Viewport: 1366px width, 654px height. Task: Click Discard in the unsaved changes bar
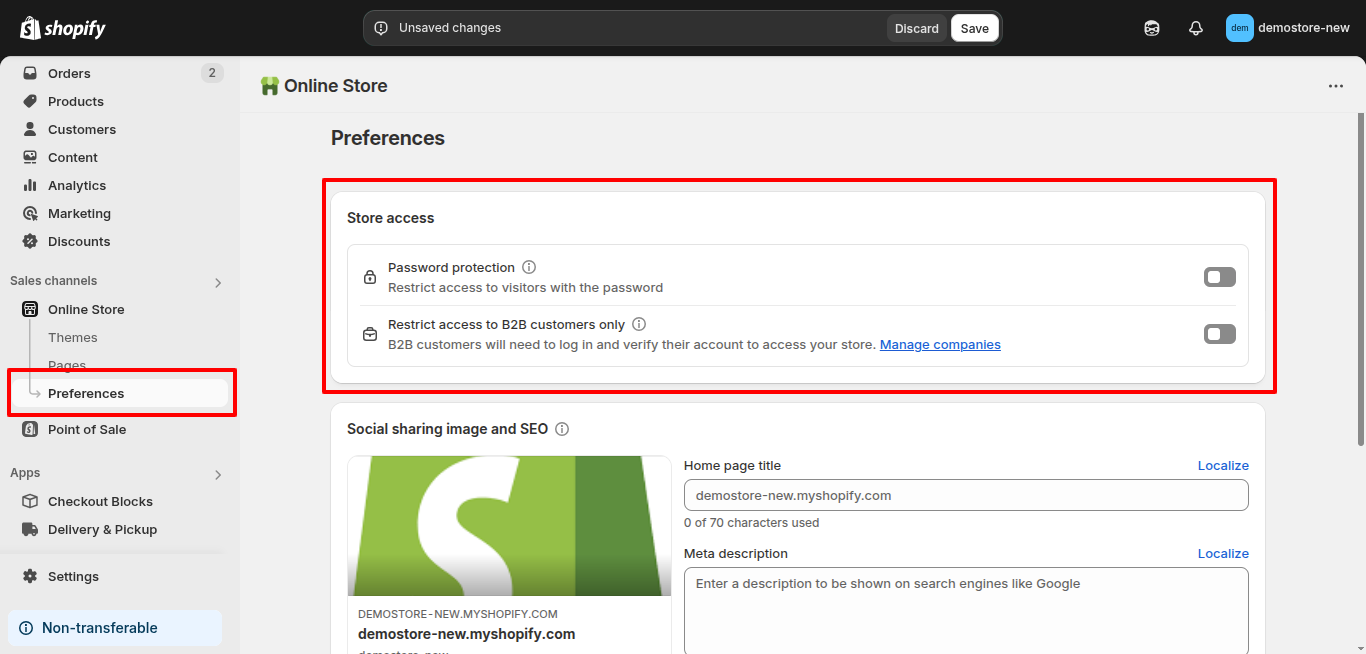click(916, 27)
